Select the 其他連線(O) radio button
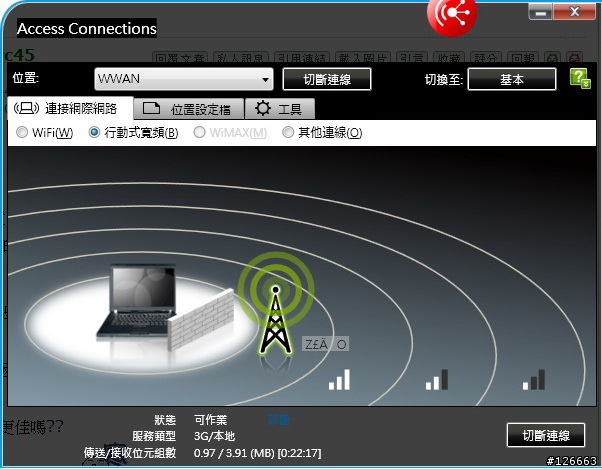Viewport: 602px width, 469px height. click(288, 132)
